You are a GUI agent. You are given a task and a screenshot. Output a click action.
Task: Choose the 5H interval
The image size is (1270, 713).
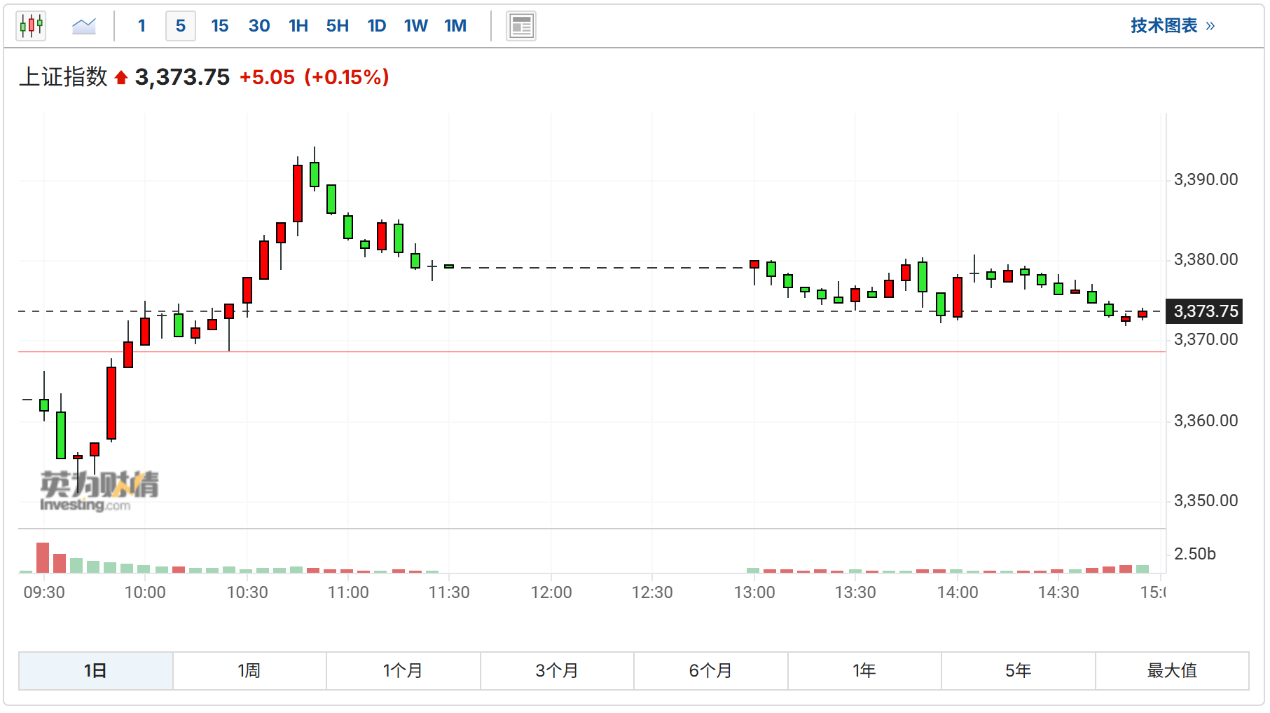coord(338,26)
